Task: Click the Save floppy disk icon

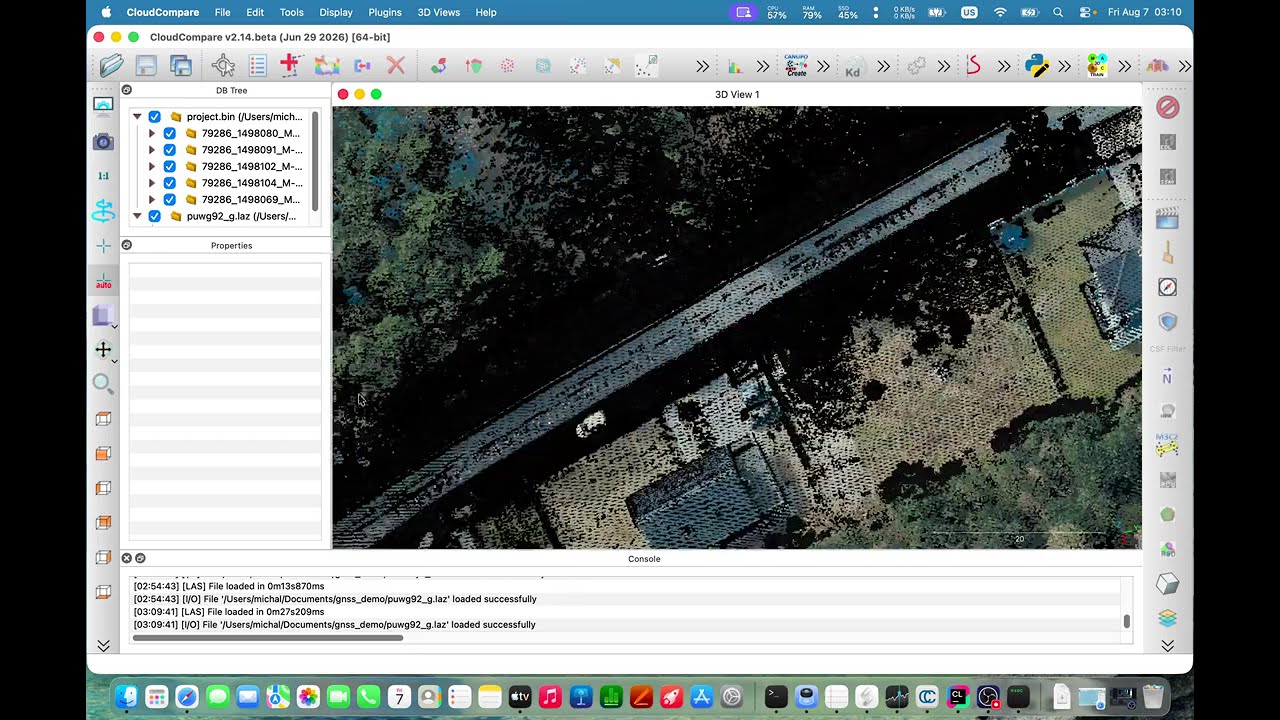Action: [146, 66]
